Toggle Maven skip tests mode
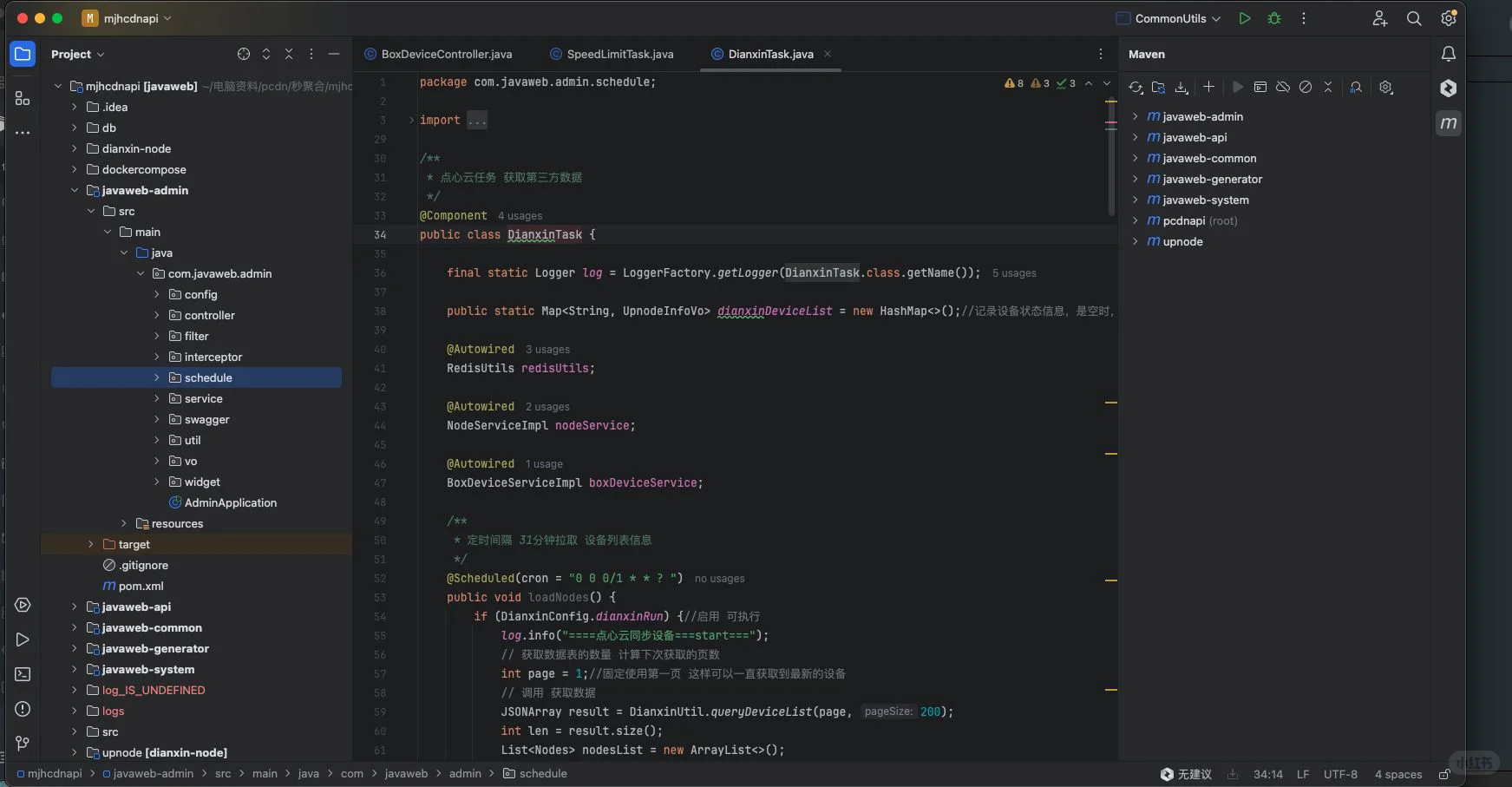Viewport: 1512px width, 787px height. [x=1306, y=87]
